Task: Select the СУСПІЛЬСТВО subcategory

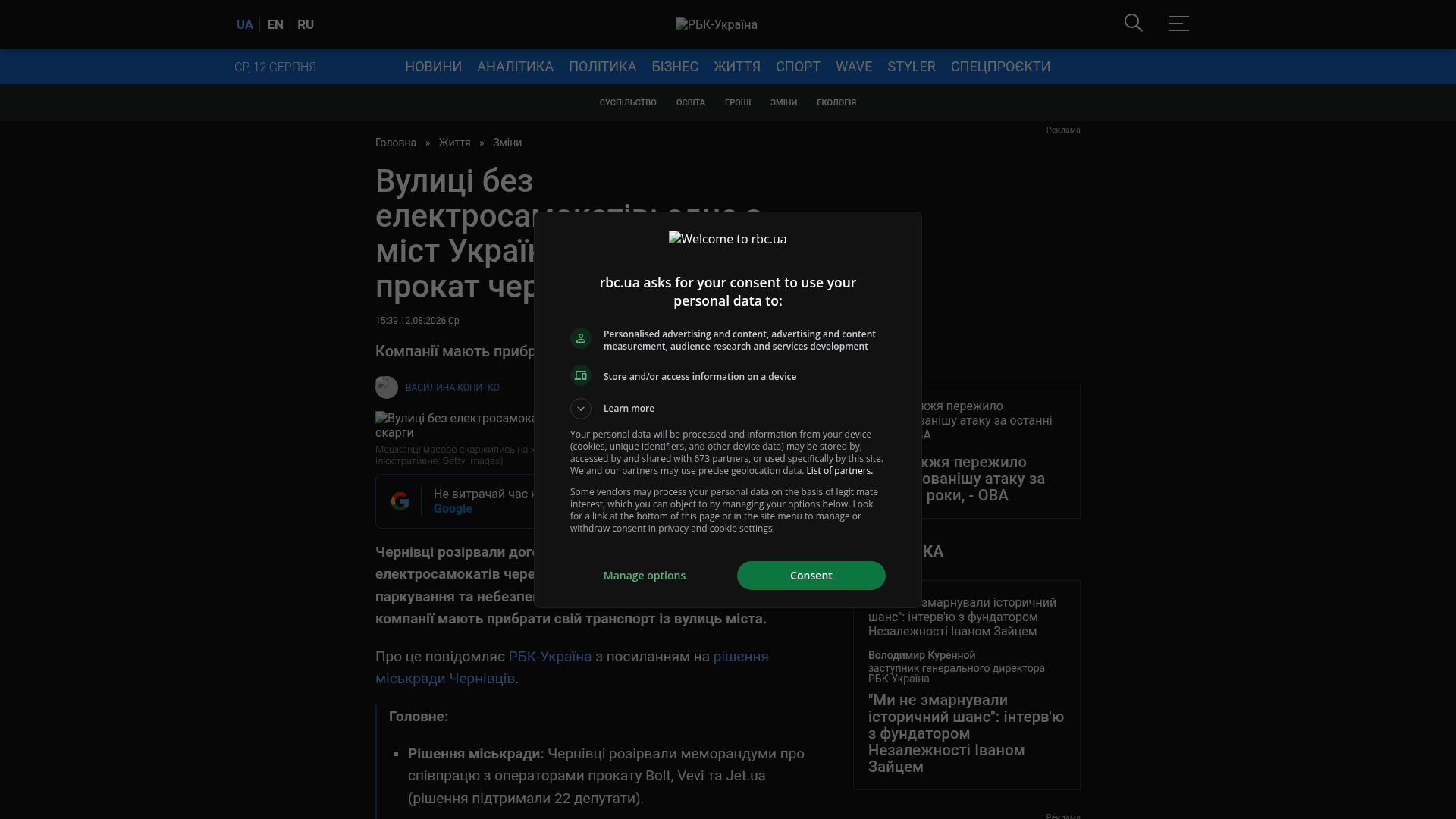Action: click(628, 102)
